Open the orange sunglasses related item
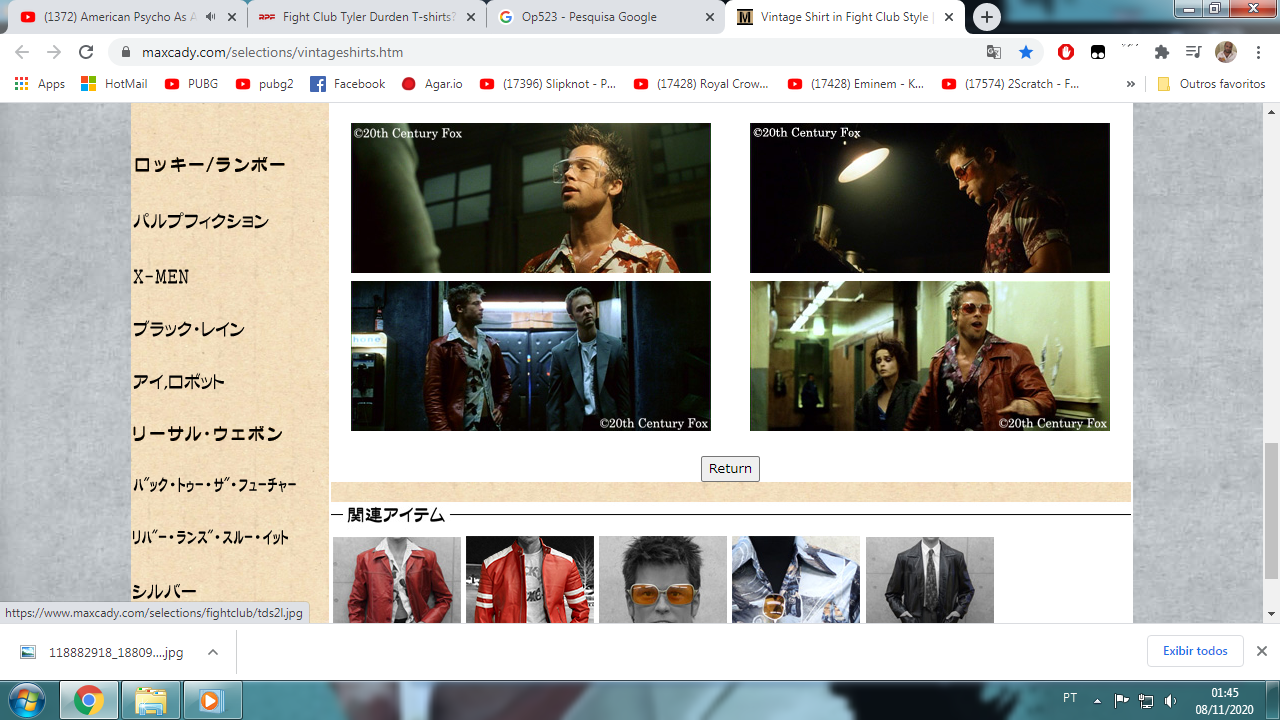1280x720 pixels. click(663, 580)
